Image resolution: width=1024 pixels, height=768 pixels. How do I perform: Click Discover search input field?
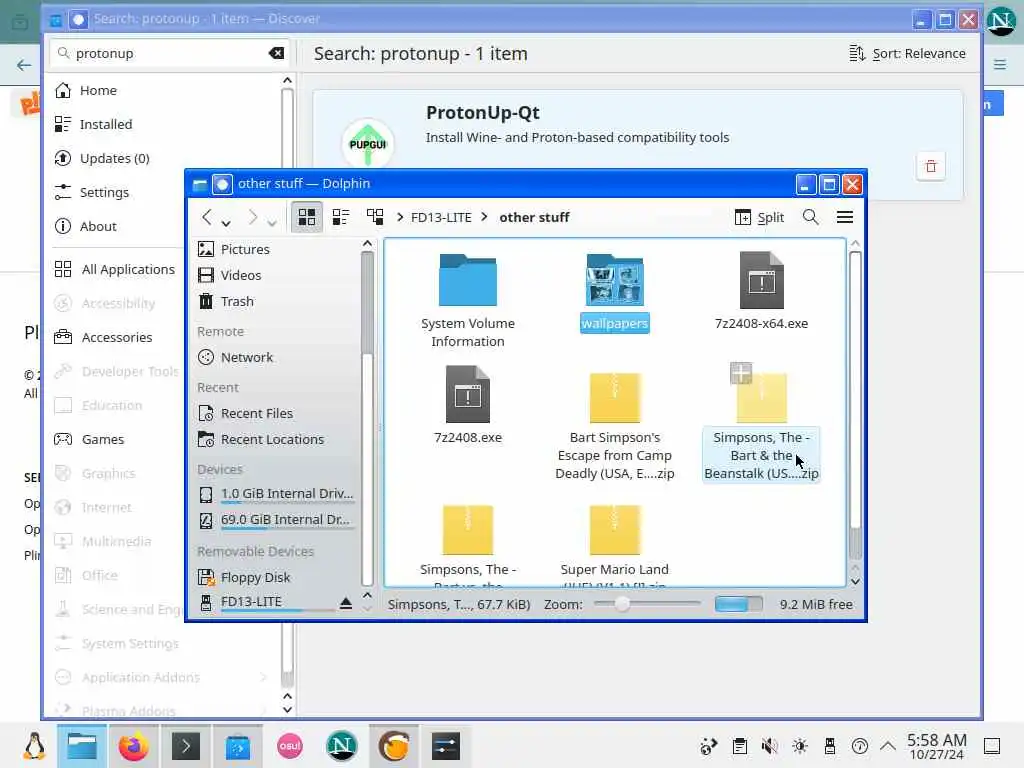[x=170, y=54]
